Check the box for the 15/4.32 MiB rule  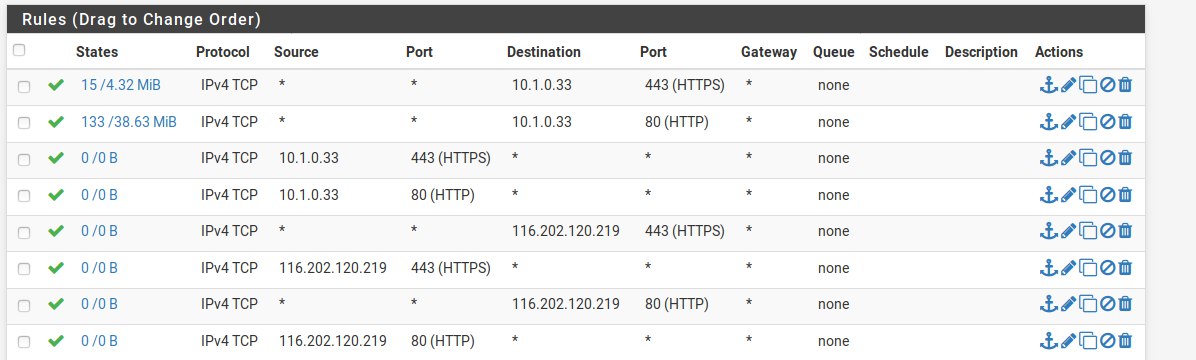(24, 86)
